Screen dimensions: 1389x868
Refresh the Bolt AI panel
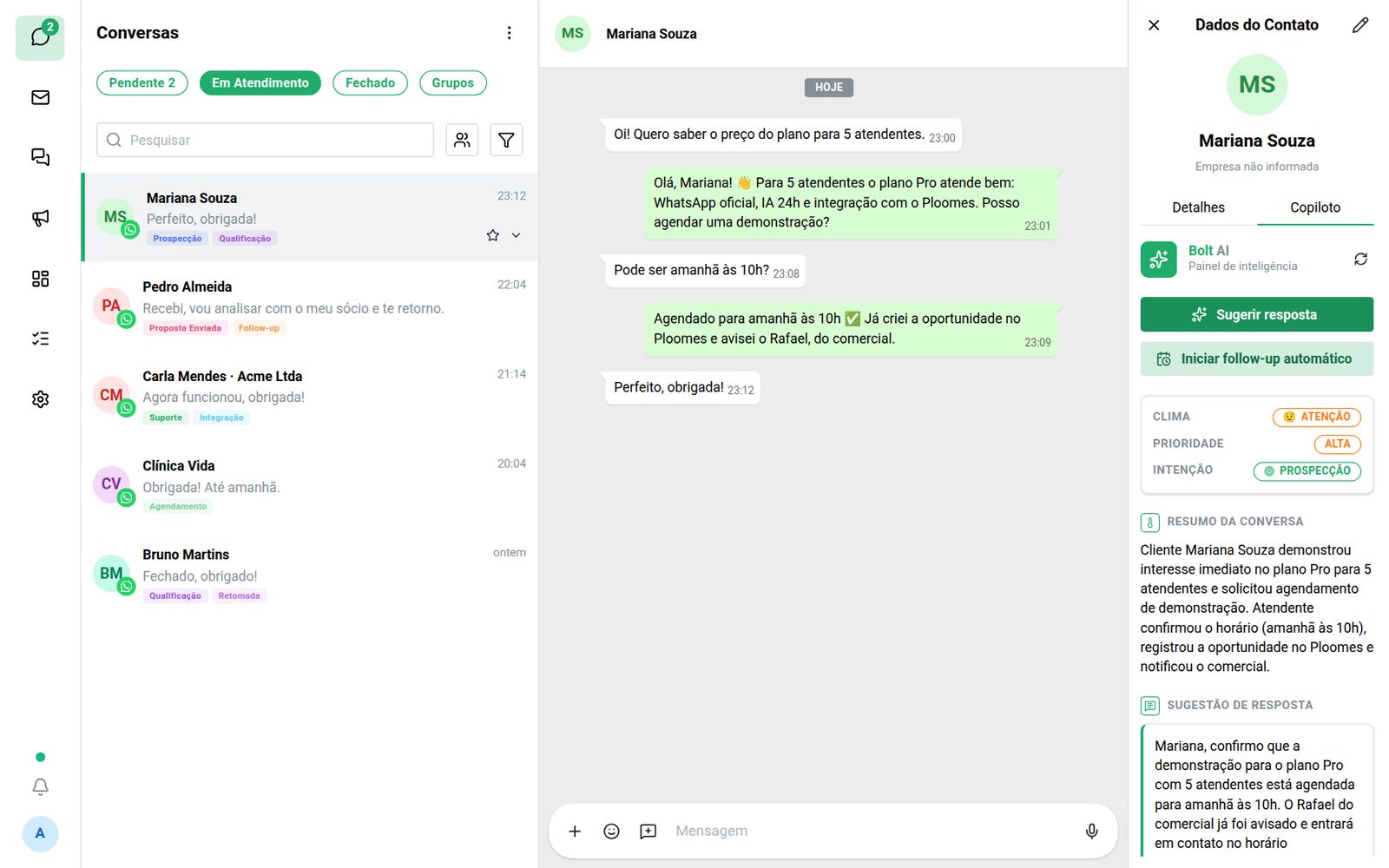coord(1360,259)
